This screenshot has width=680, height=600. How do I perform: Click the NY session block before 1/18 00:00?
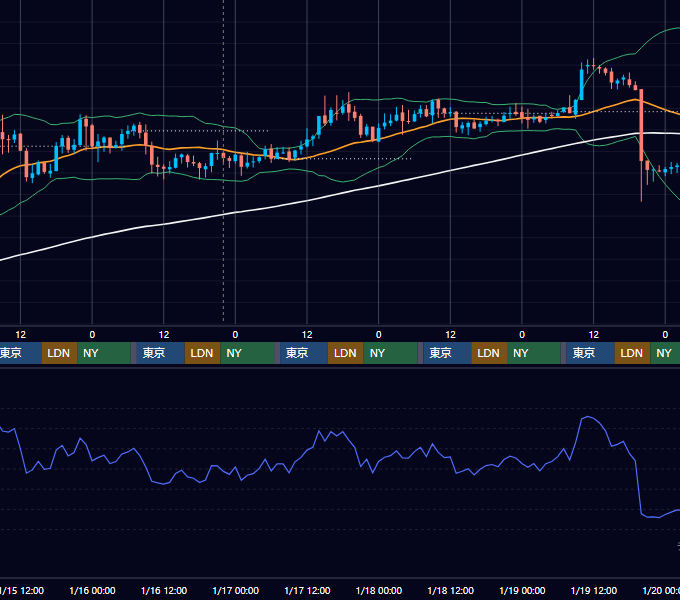[390, 353]
